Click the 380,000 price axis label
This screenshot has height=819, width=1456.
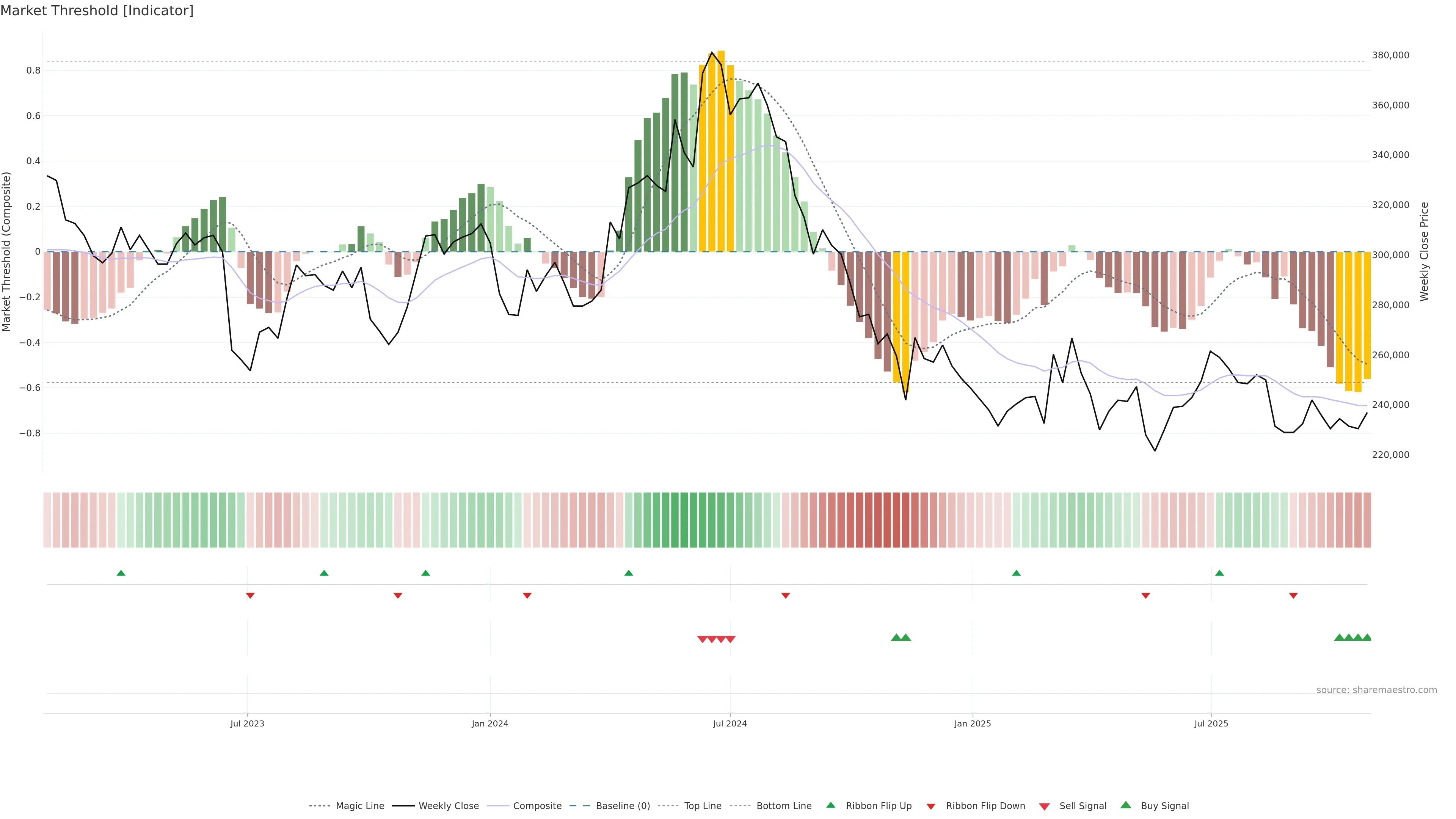(1390, 55)
